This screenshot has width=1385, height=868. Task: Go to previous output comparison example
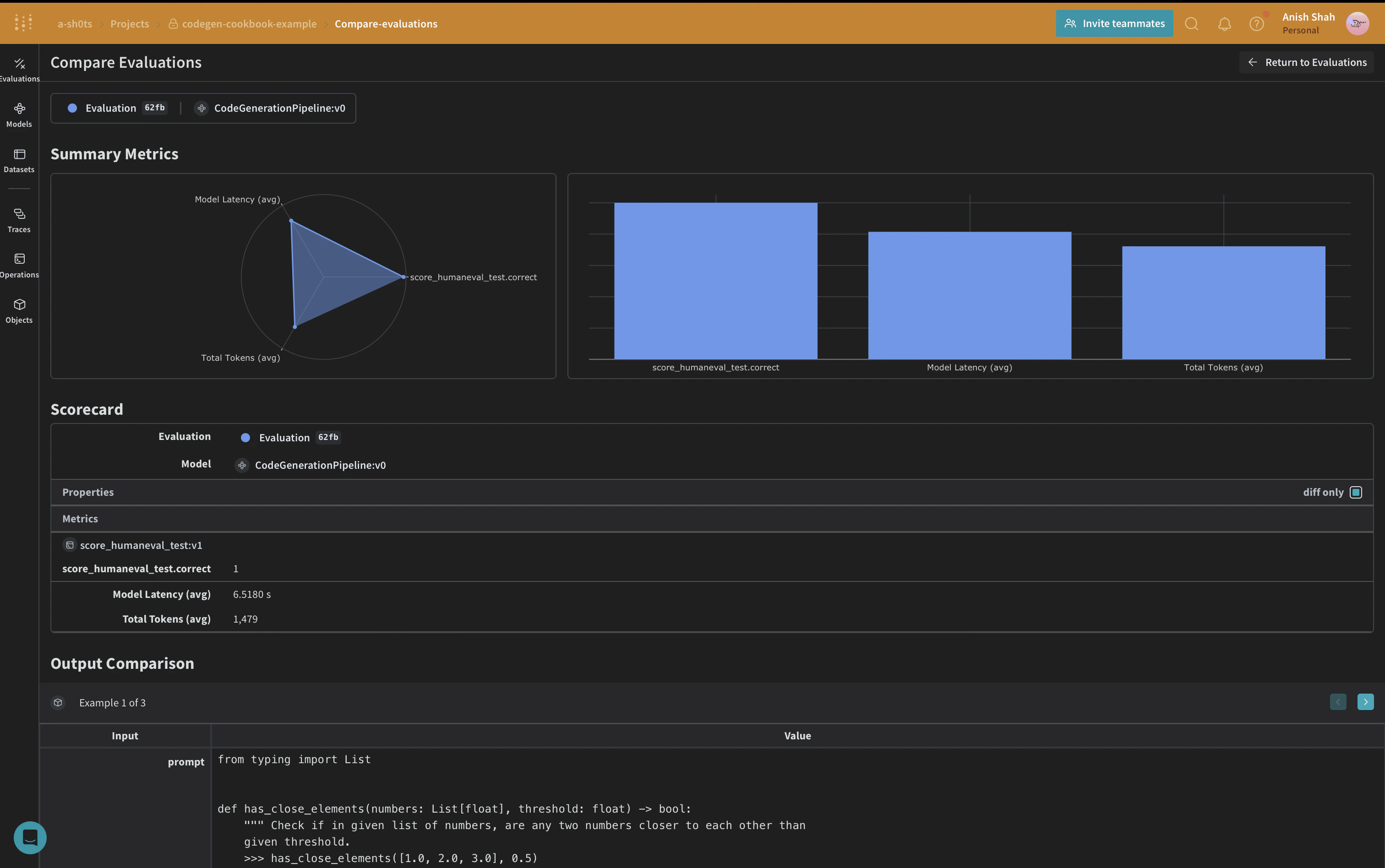[1338, 701]
